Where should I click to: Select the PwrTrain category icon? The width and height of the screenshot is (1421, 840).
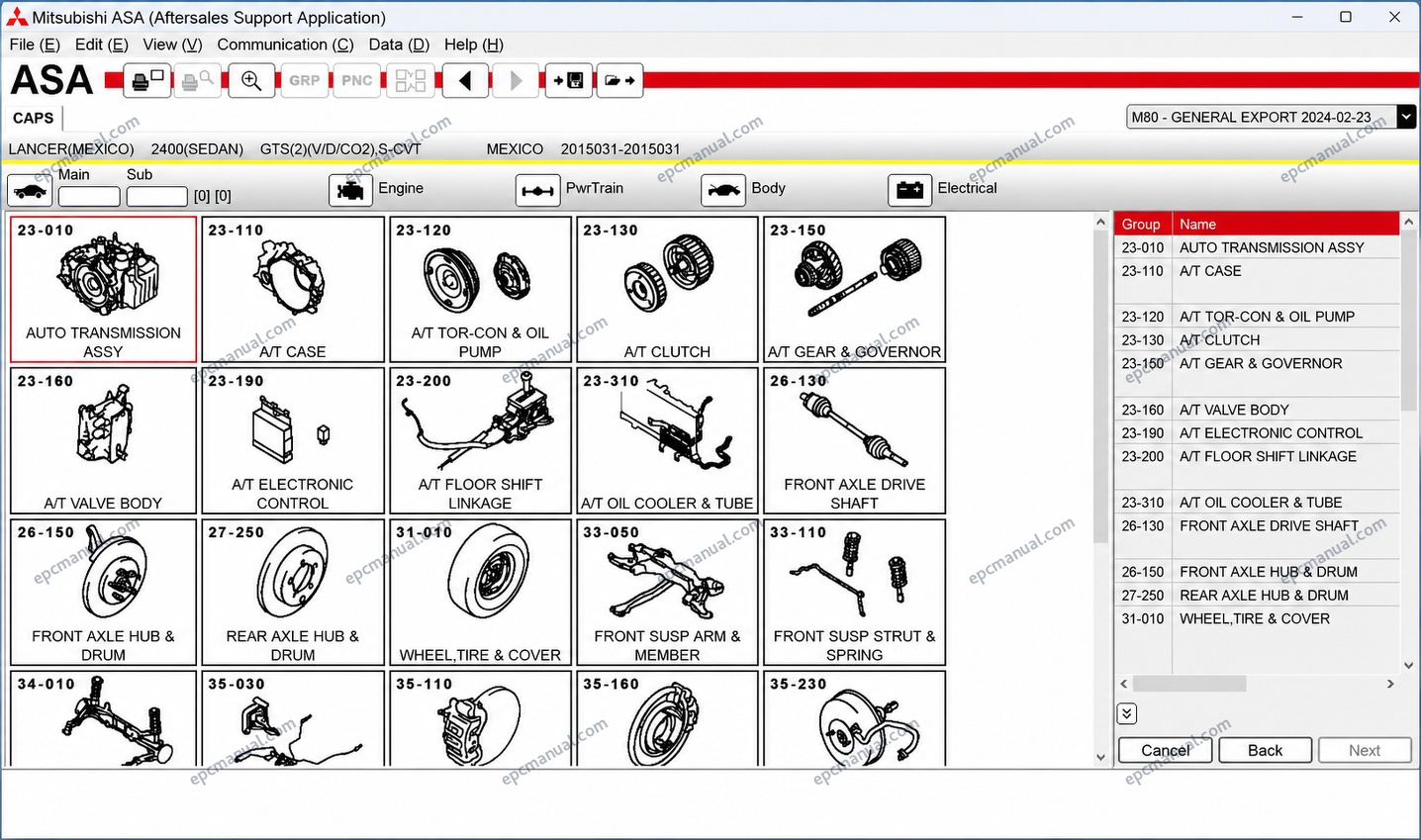537,190
